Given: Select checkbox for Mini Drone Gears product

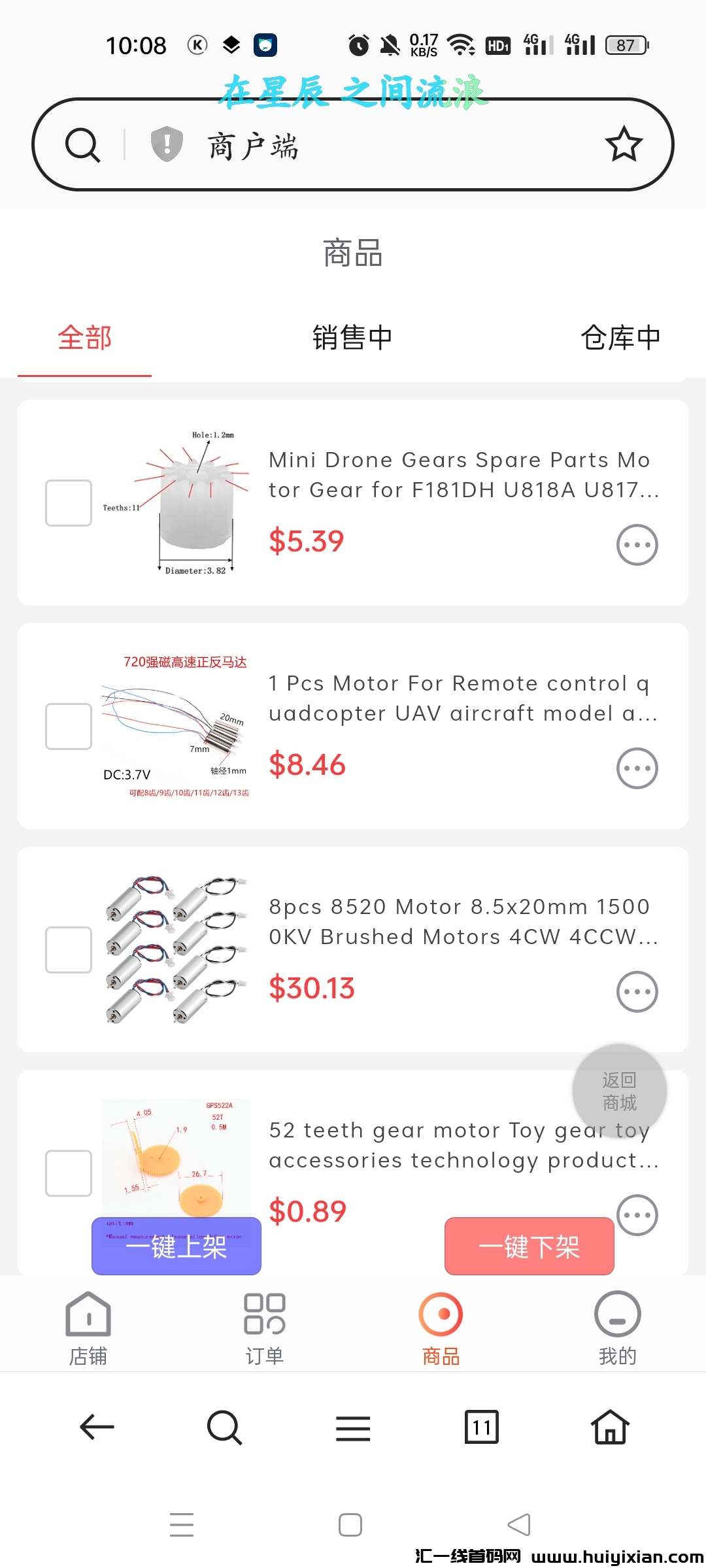Looking at the screenshot, I should point(69,503).
